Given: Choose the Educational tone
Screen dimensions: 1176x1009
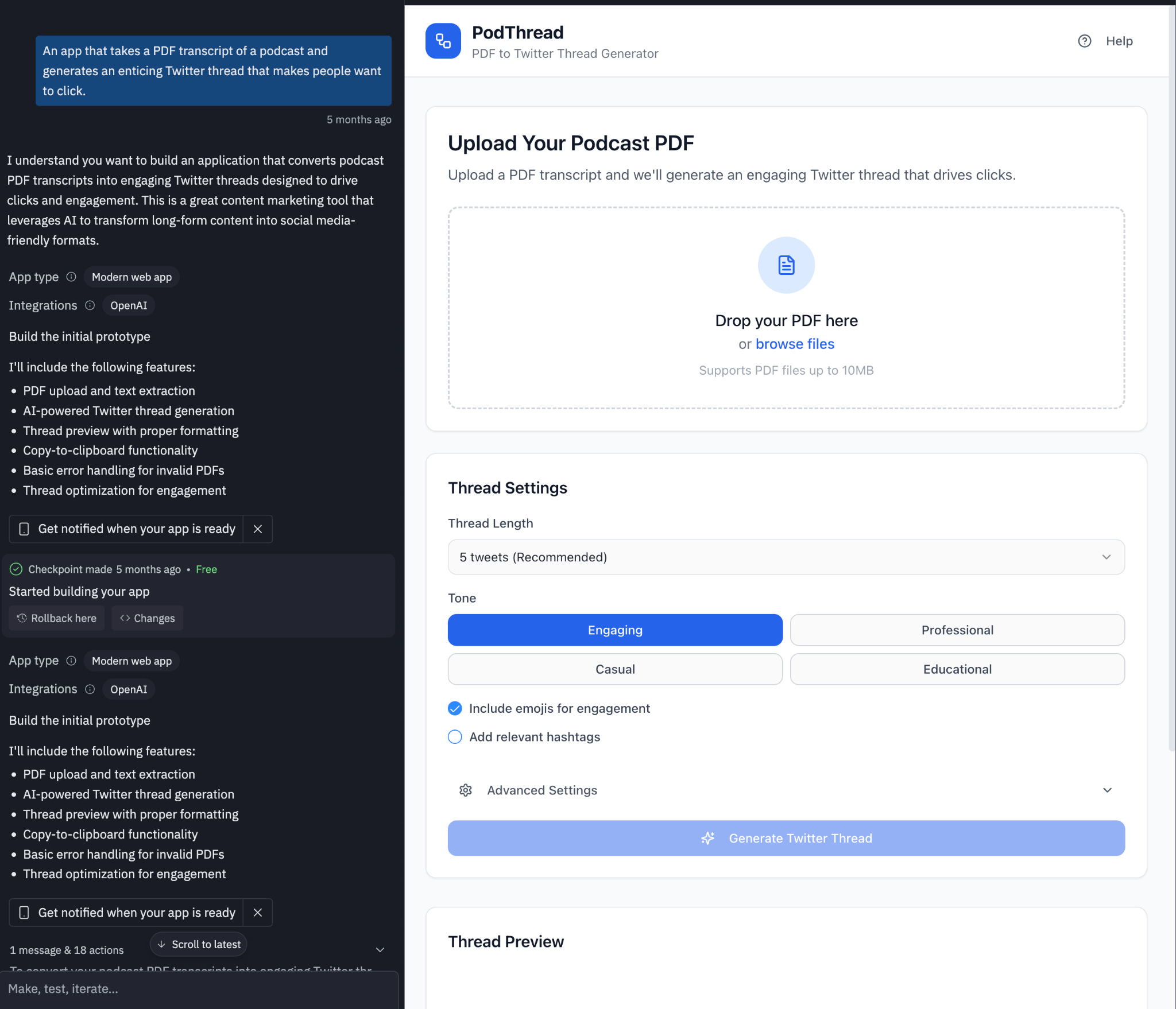Looking at the screenshot, I should tap(957, 669).
